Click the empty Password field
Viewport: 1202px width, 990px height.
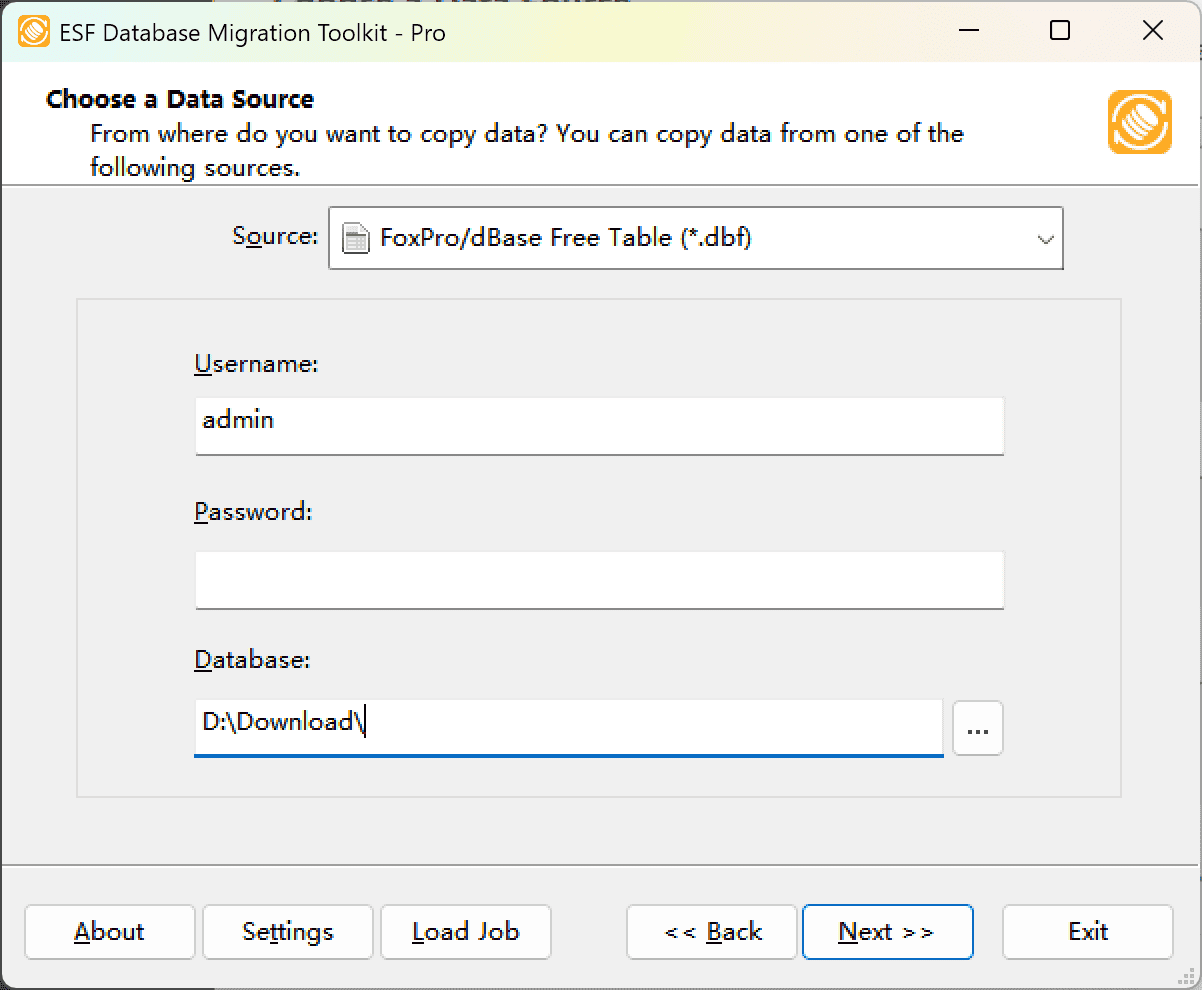tap(598, 580)
